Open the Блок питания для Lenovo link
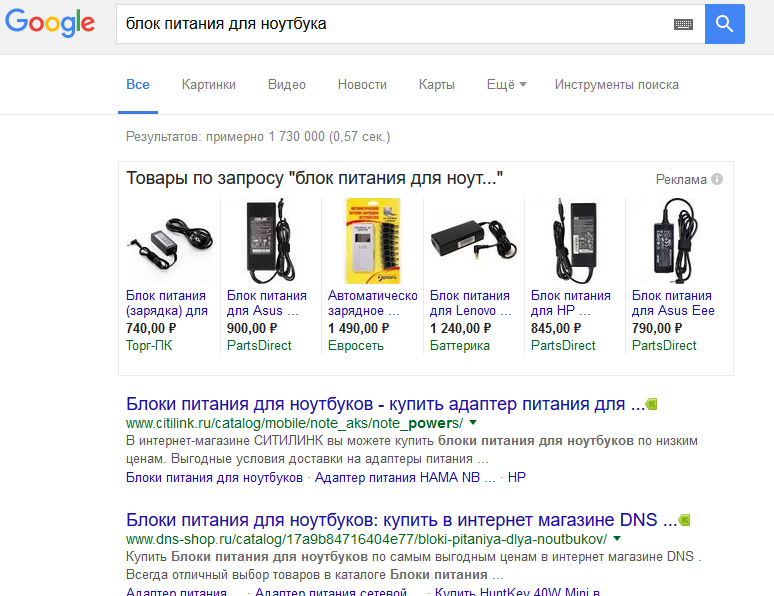Screen dimensions: 774x596 (470, 303)
